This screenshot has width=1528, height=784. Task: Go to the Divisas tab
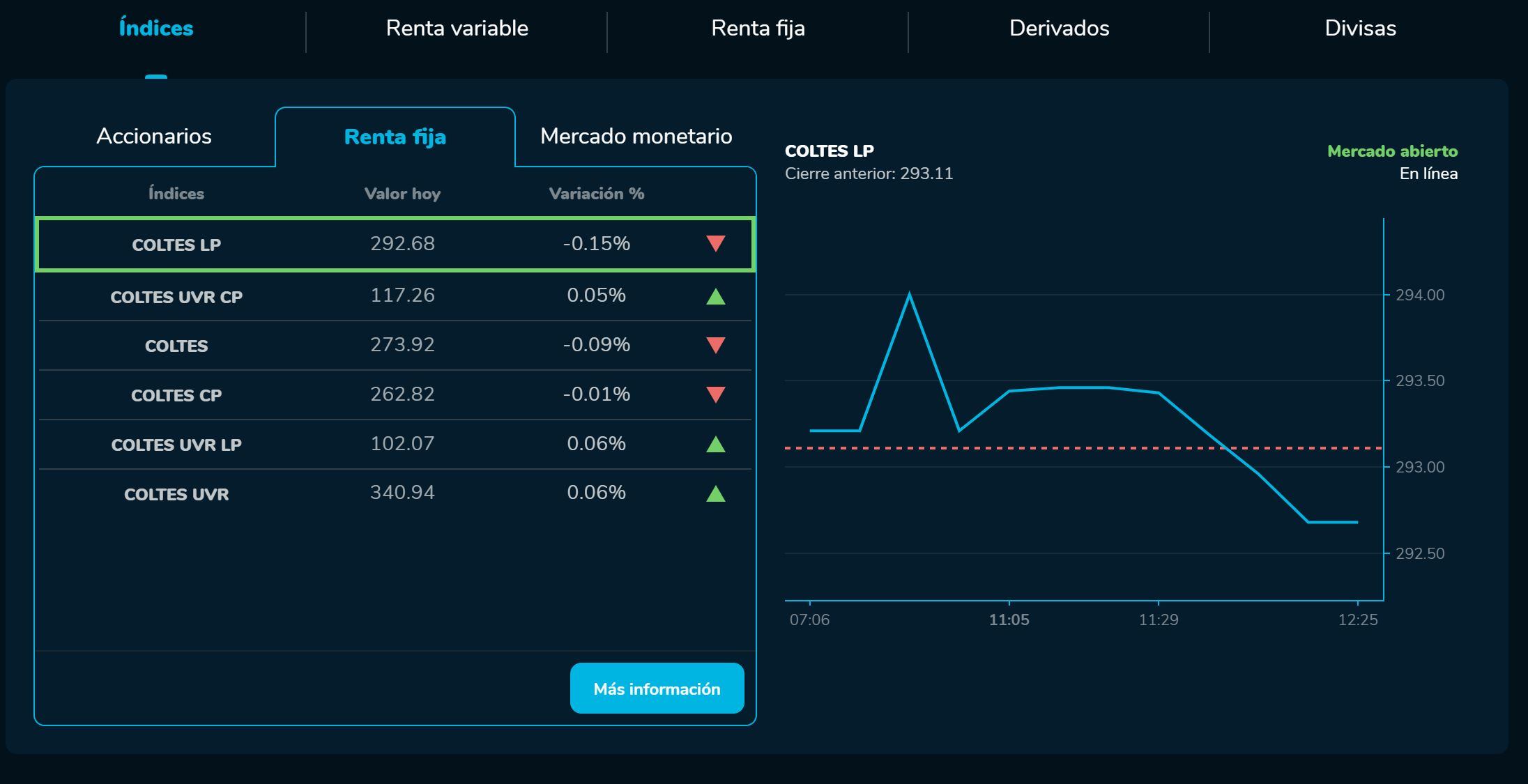click(x=1359, y=28)
